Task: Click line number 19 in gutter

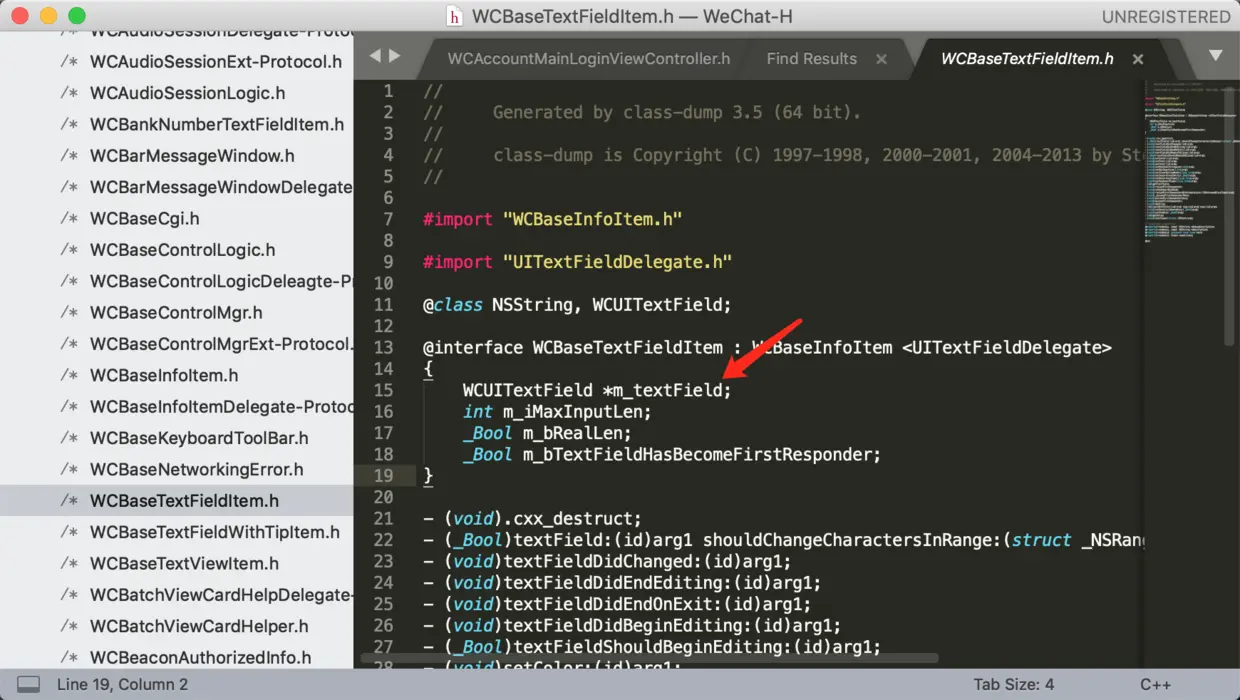Action: click(x=384, y=476)
